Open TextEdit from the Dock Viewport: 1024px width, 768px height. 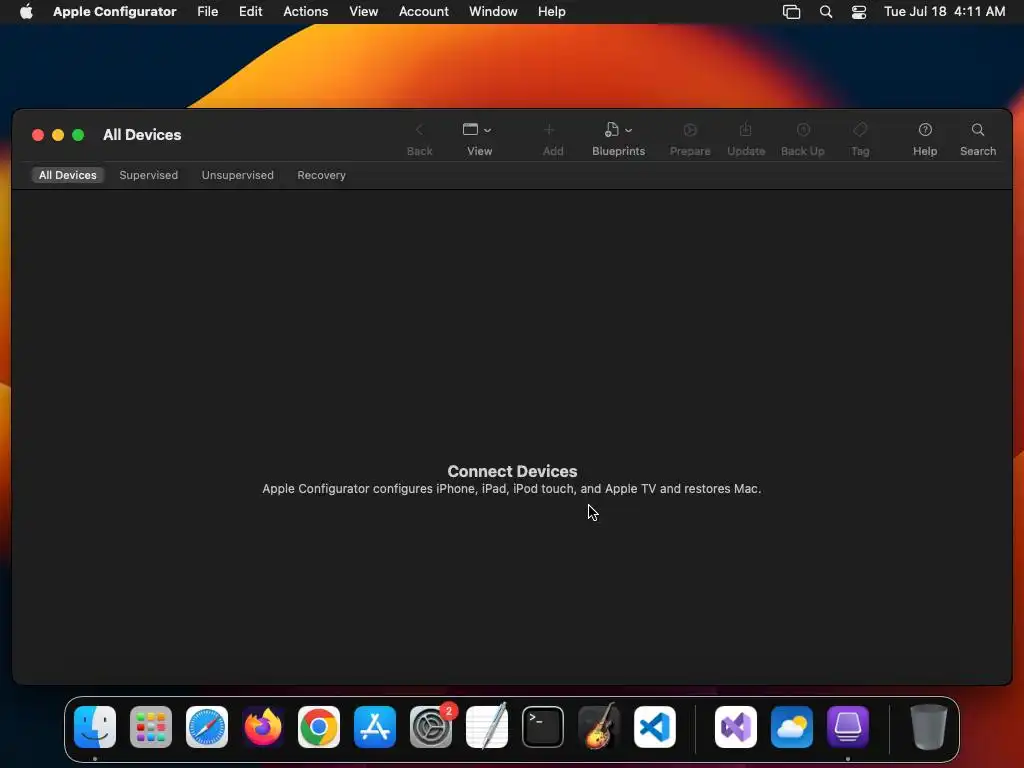click(487, 727)
